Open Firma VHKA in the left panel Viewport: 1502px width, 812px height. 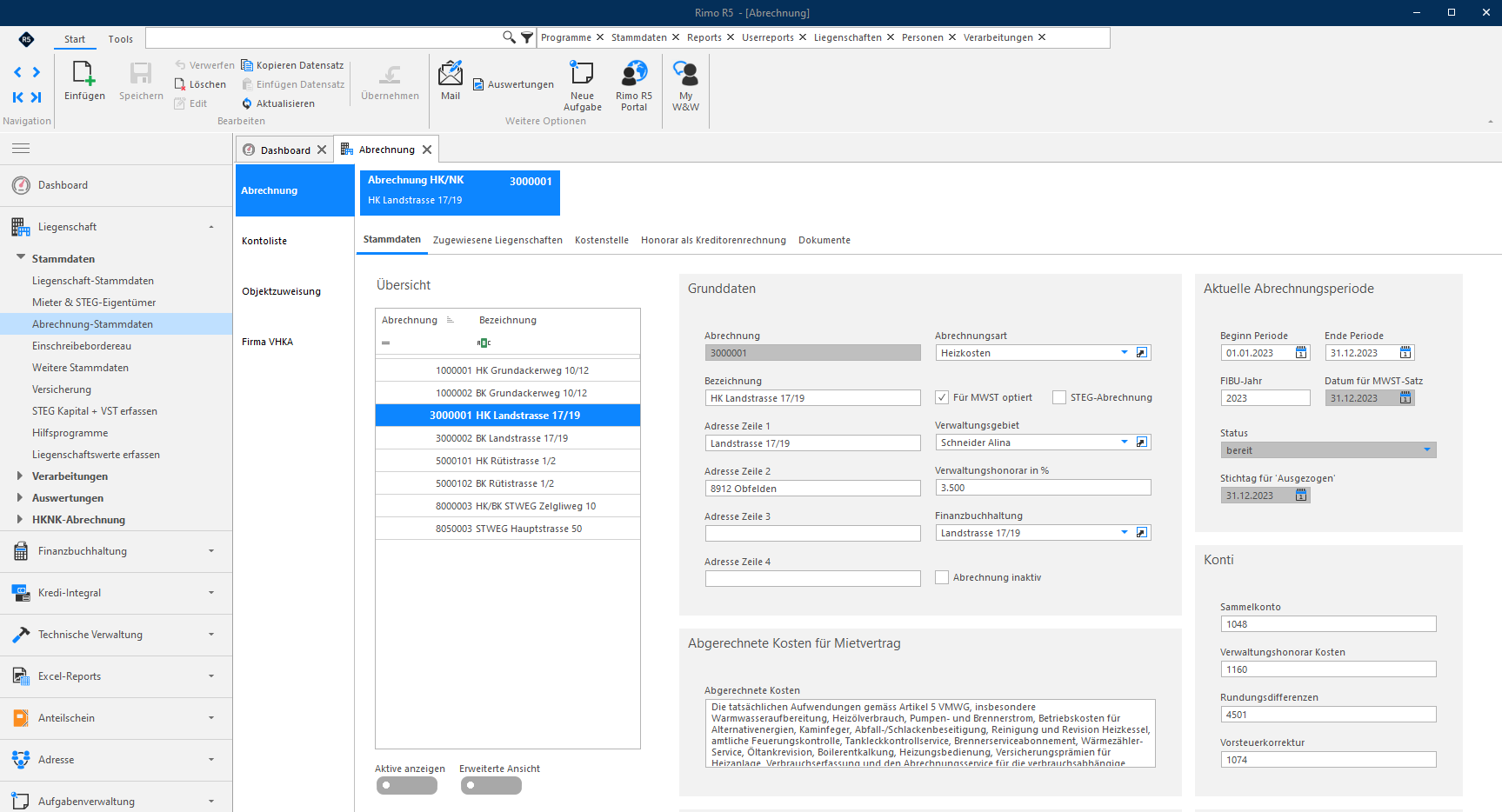click(x=267, y=342)
